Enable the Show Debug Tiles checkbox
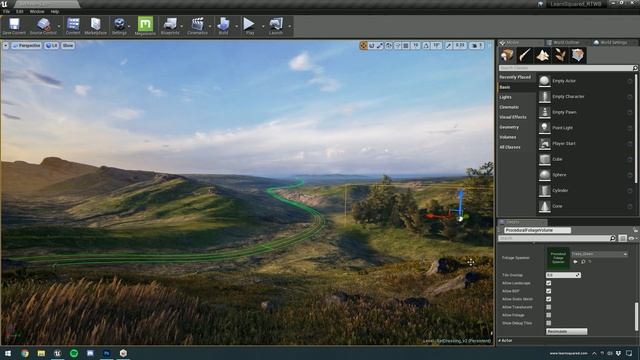Viewport: 640px width, 360px height. [x=549, y=323]
